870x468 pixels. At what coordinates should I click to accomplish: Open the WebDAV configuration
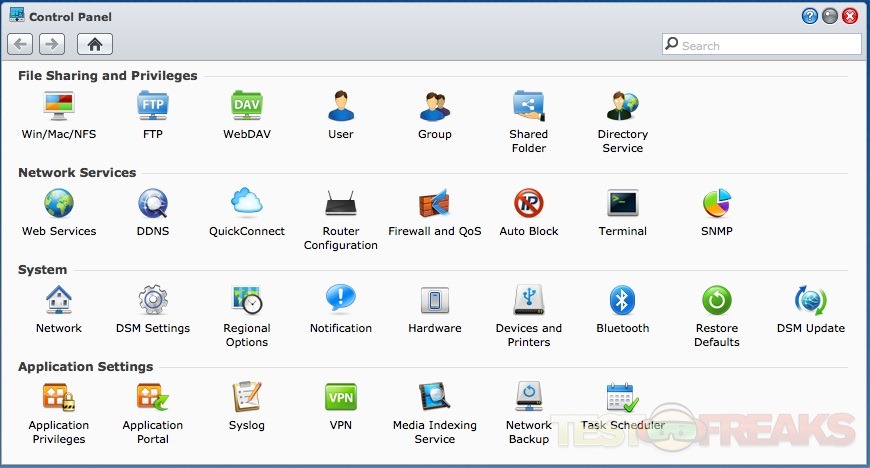coord(247,106)
